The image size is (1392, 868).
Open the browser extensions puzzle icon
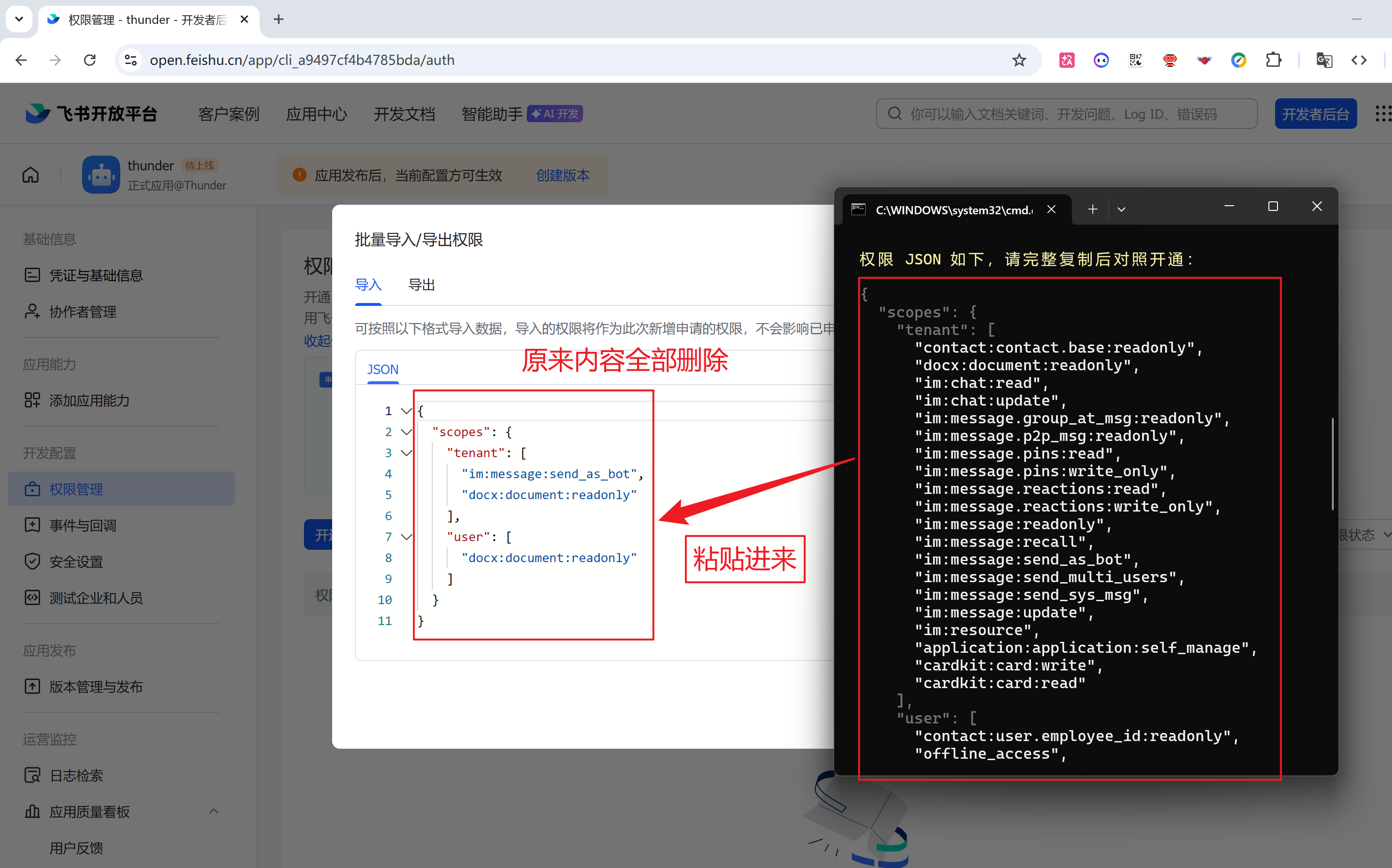(x=1273, y=60)
